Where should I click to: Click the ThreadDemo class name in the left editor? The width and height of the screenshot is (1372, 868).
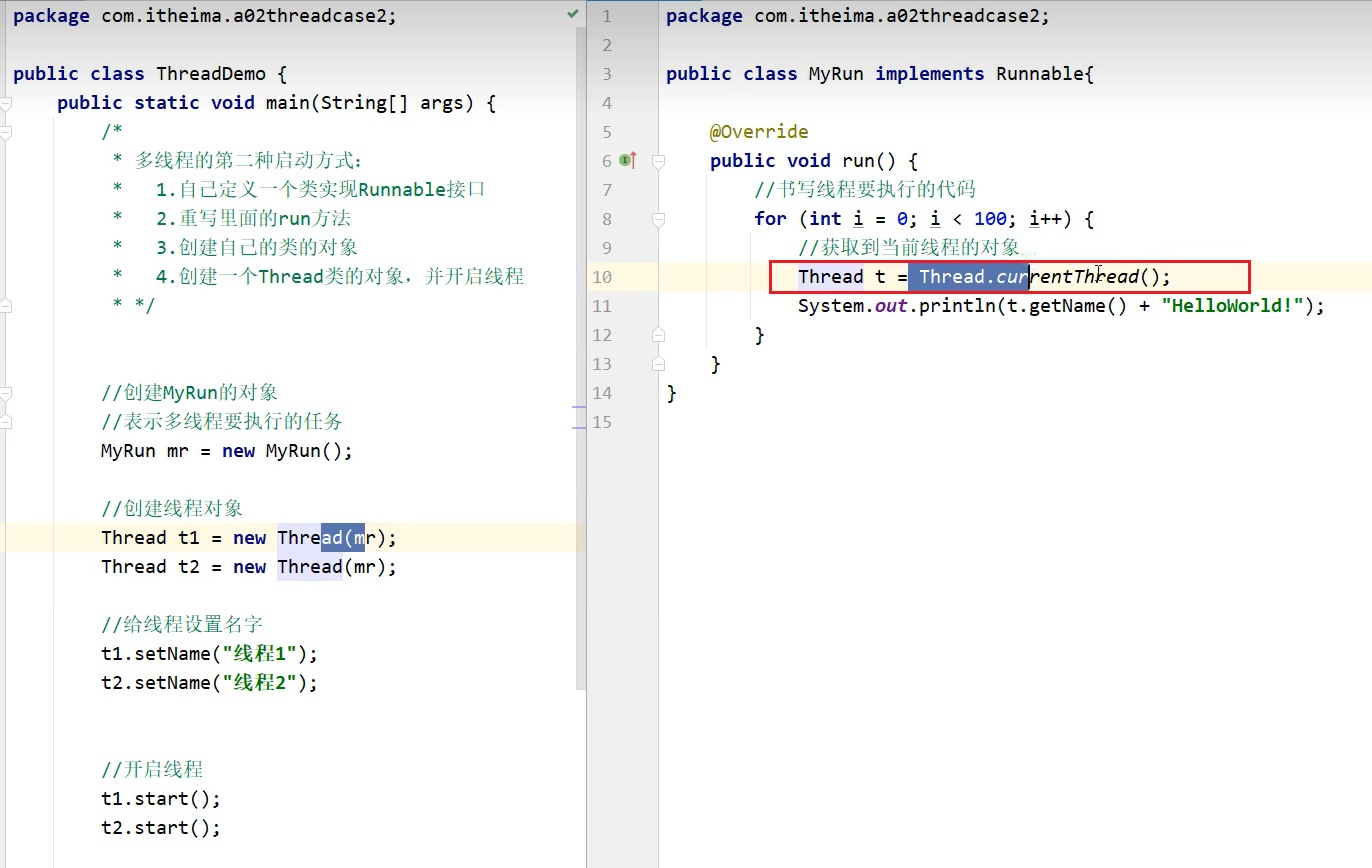point(211,74)
